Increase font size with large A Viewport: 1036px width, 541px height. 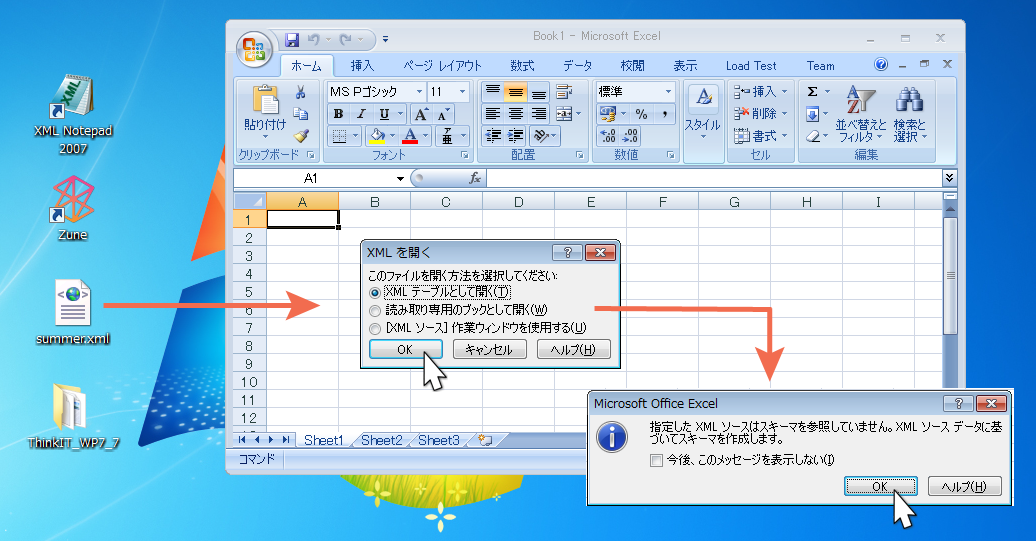point(421,114)
